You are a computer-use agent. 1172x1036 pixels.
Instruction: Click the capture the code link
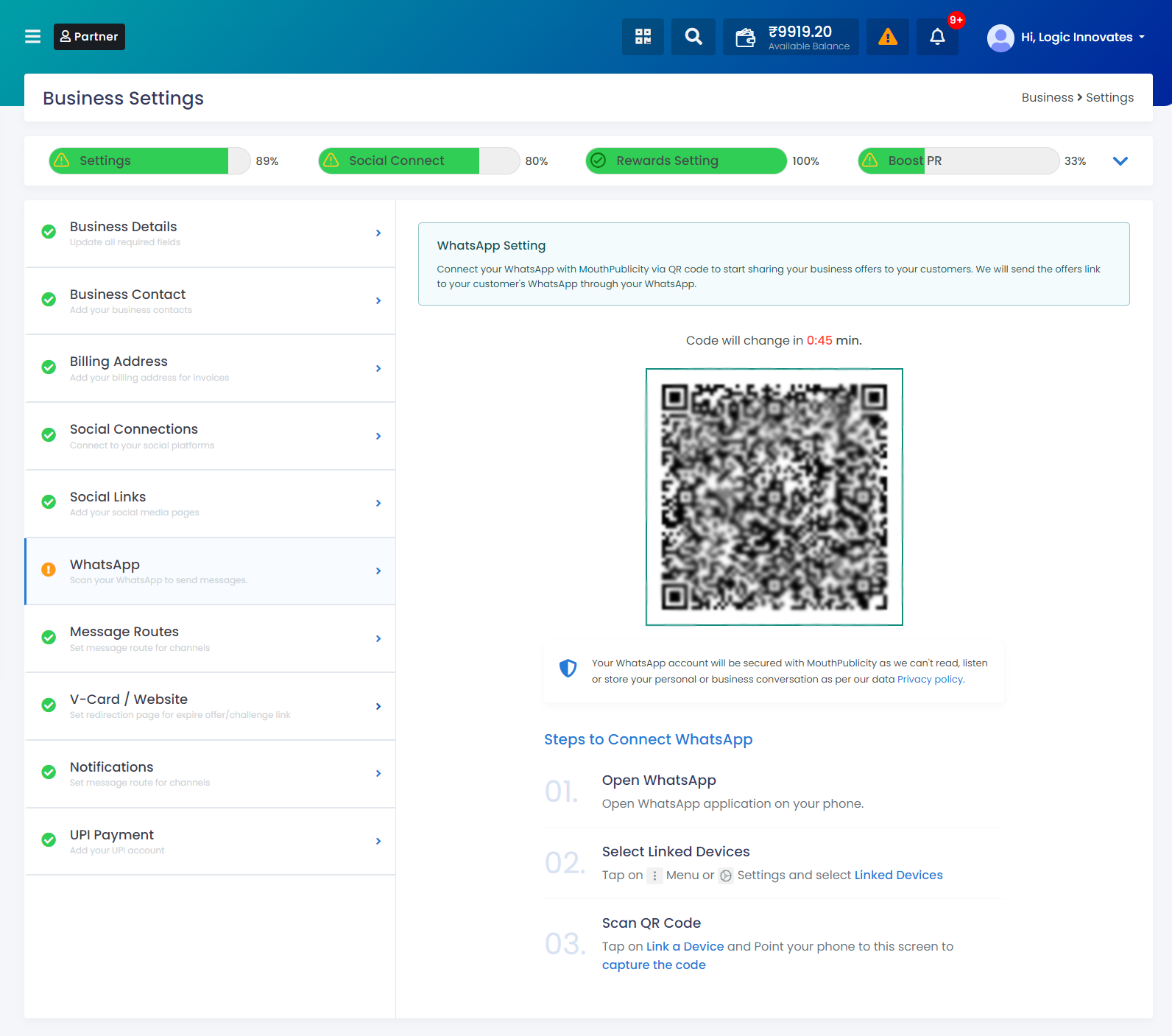click(x=654, y=965)
